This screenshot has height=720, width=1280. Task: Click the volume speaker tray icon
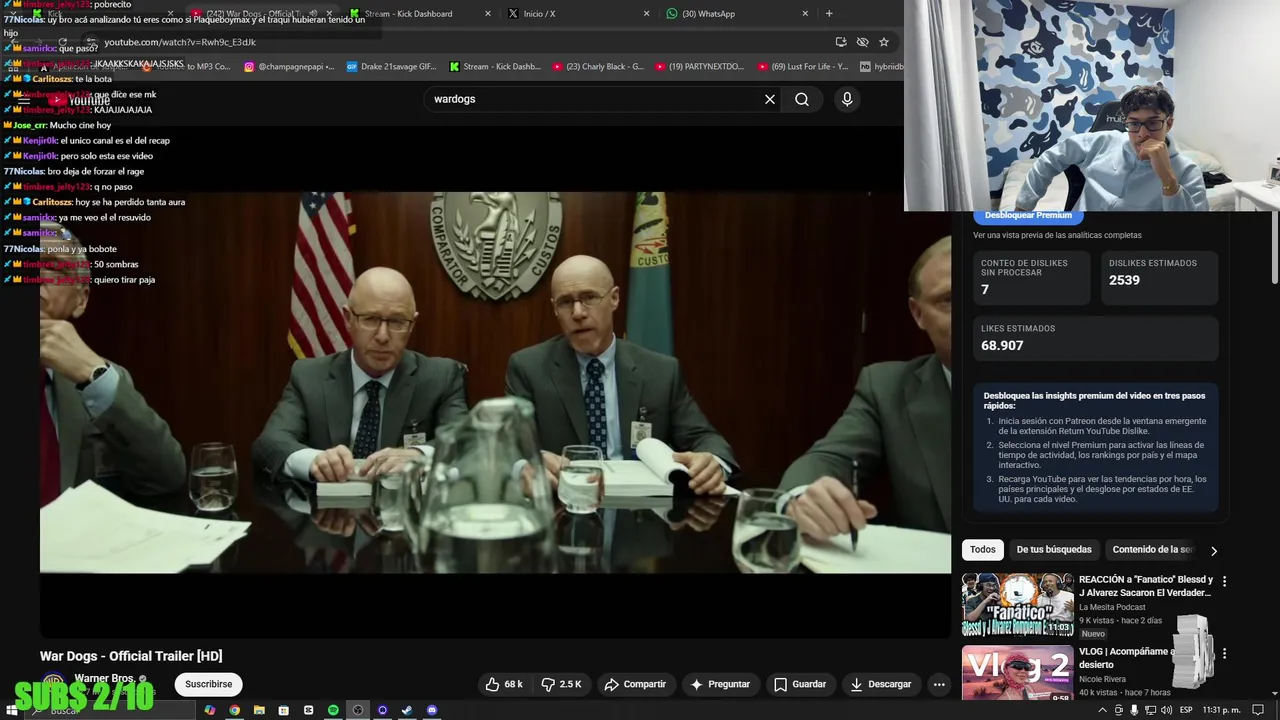point(1166,710)
